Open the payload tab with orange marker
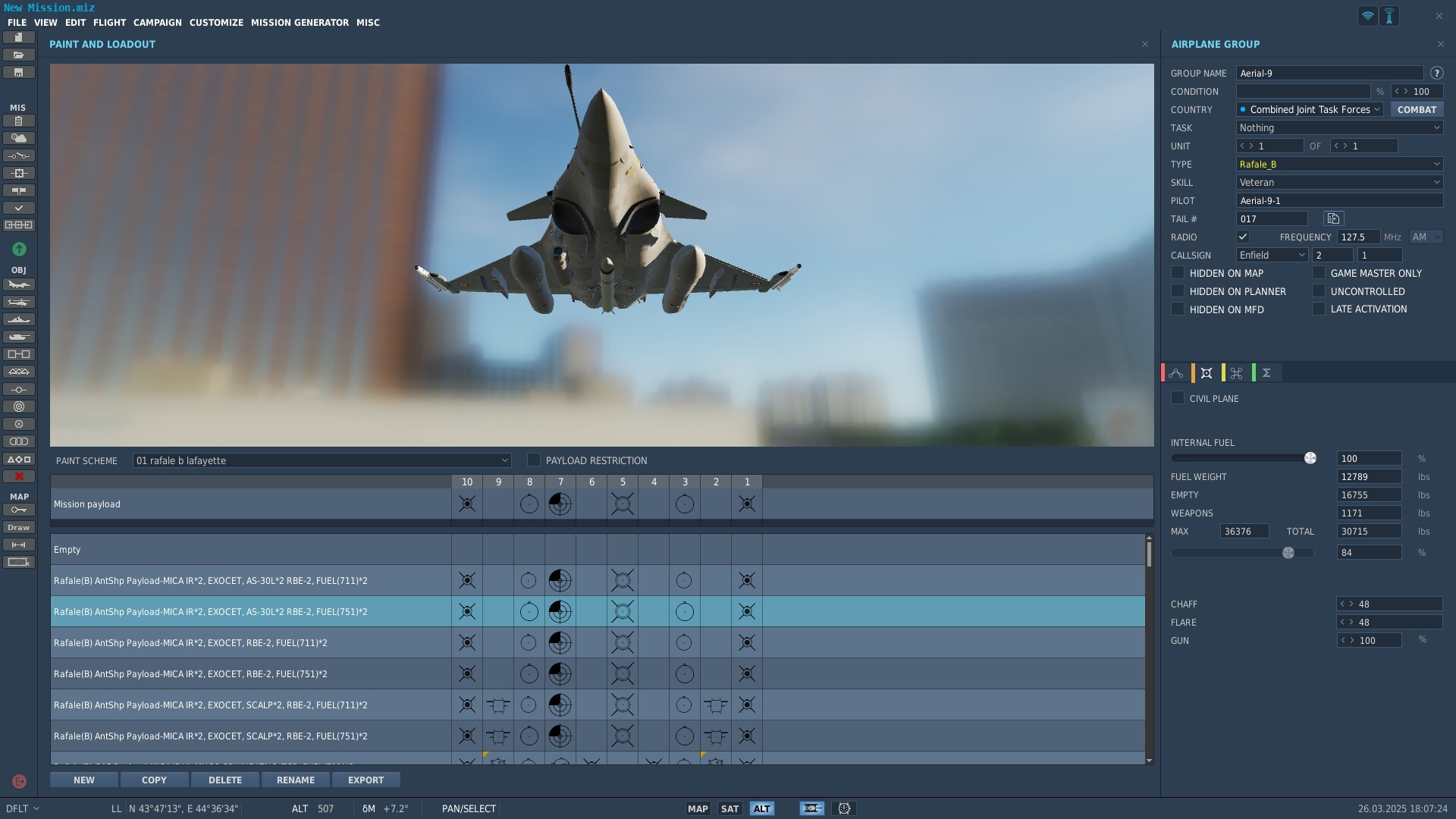The width and height of the screenshot is (1456, 819). (x=1206, y=372)
